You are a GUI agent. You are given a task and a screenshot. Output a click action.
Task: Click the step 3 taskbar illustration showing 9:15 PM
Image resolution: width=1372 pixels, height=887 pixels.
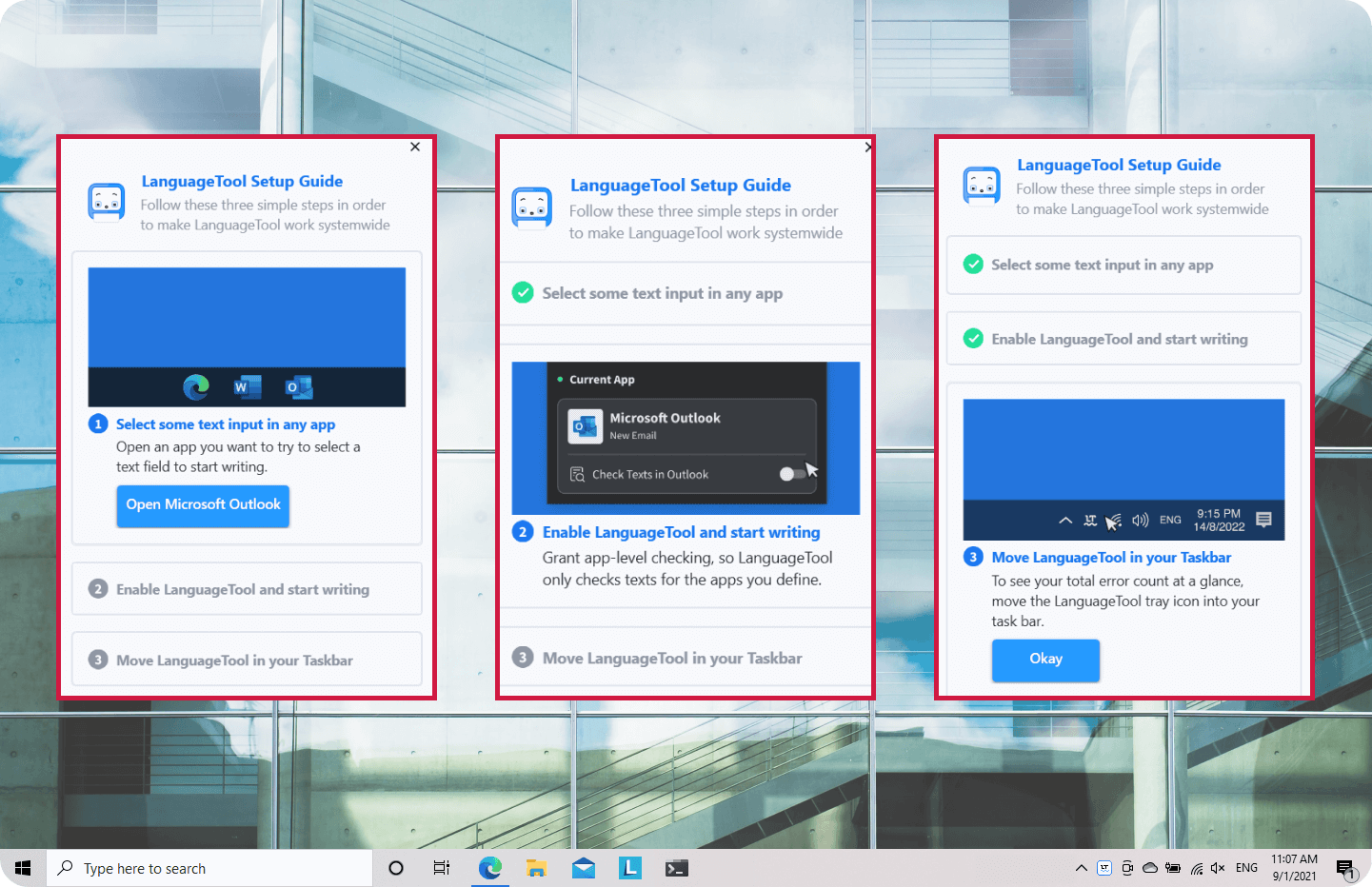[1123, 470]
